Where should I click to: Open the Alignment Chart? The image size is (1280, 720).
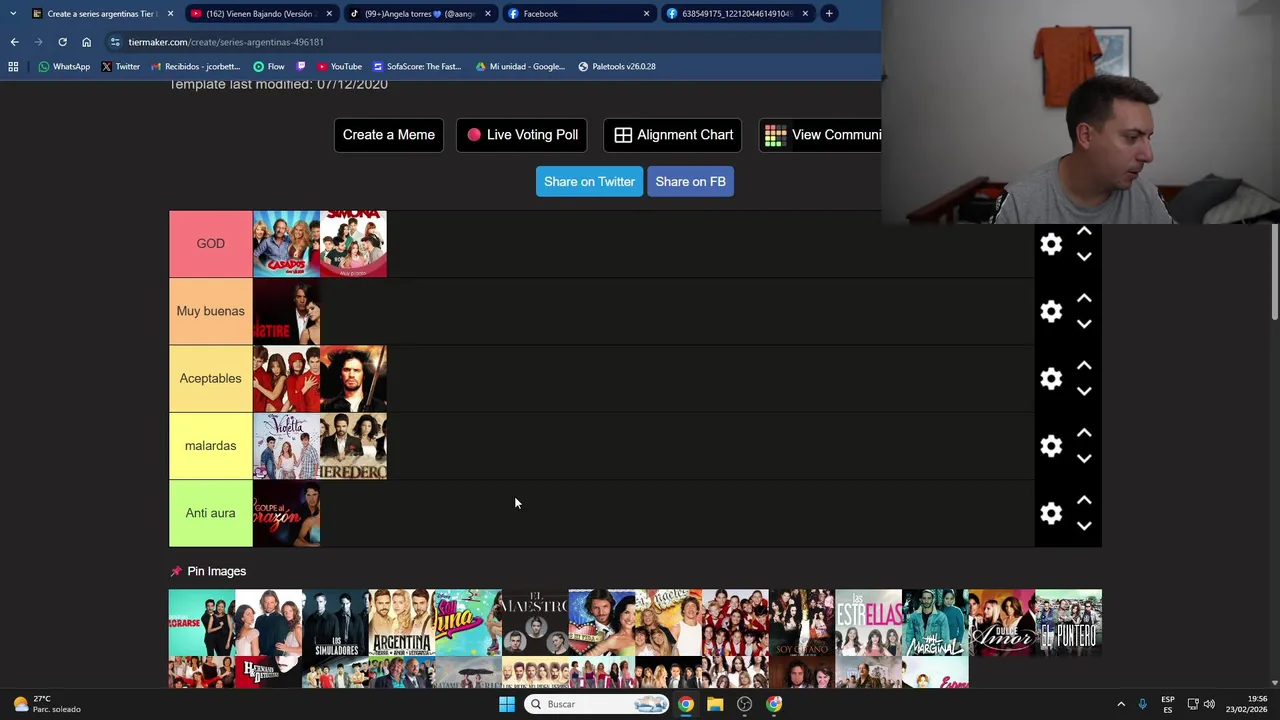point(673,135)
